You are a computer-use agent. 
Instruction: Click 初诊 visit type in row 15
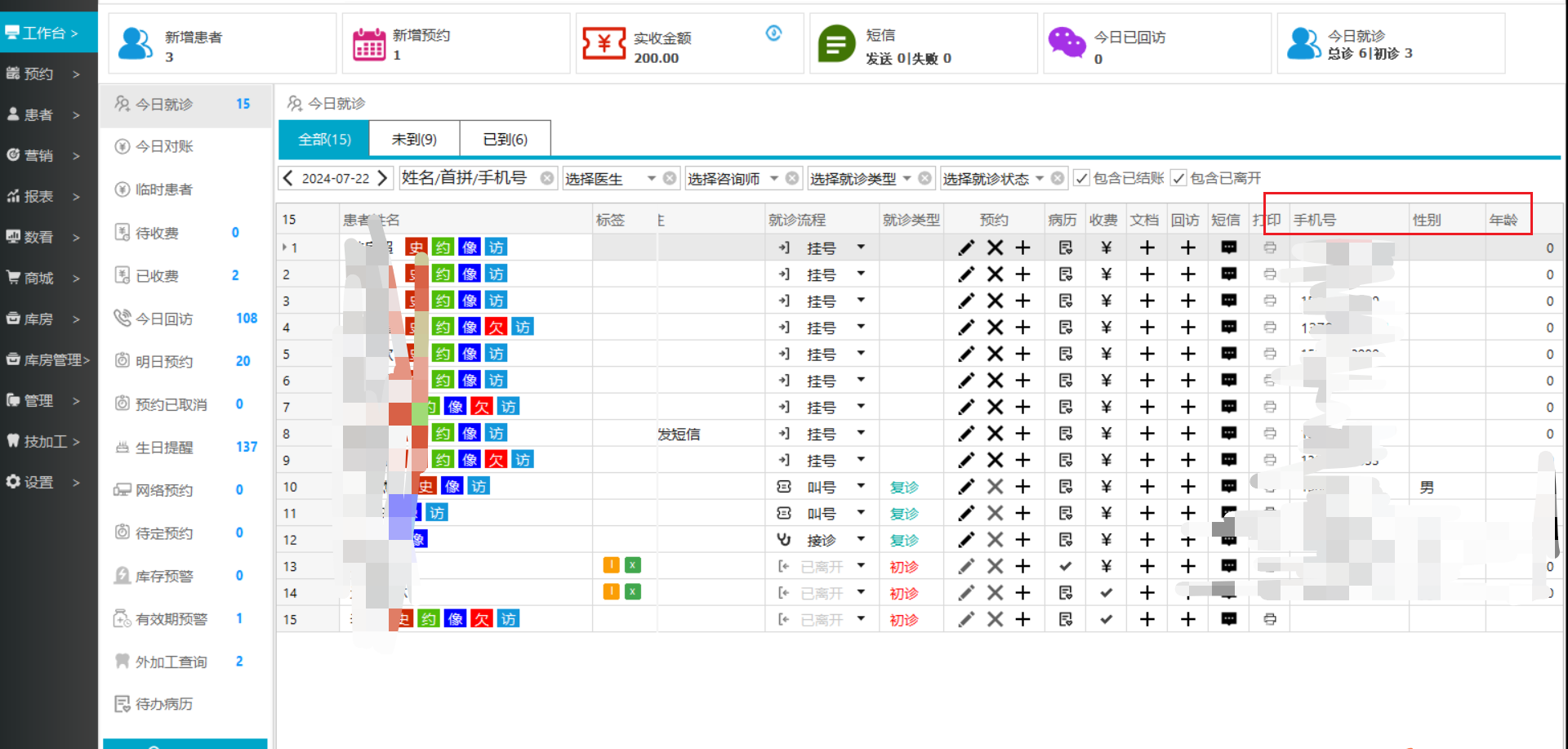tap(904, 620)
